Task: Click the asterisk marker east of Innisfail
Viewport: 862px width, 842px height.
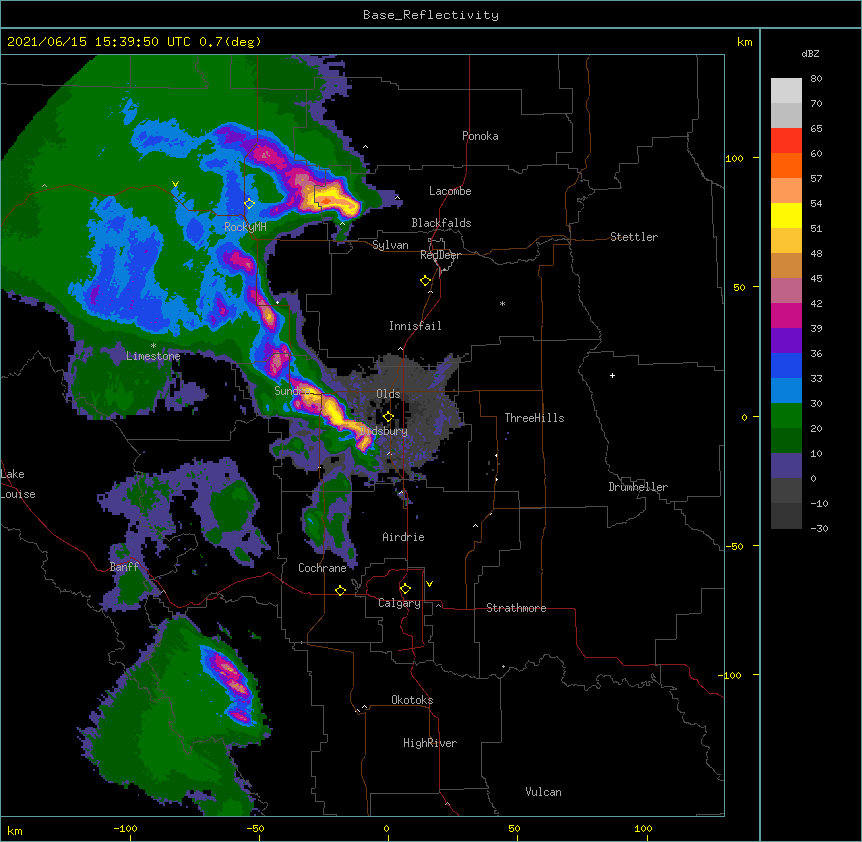Action: [502, 303]
